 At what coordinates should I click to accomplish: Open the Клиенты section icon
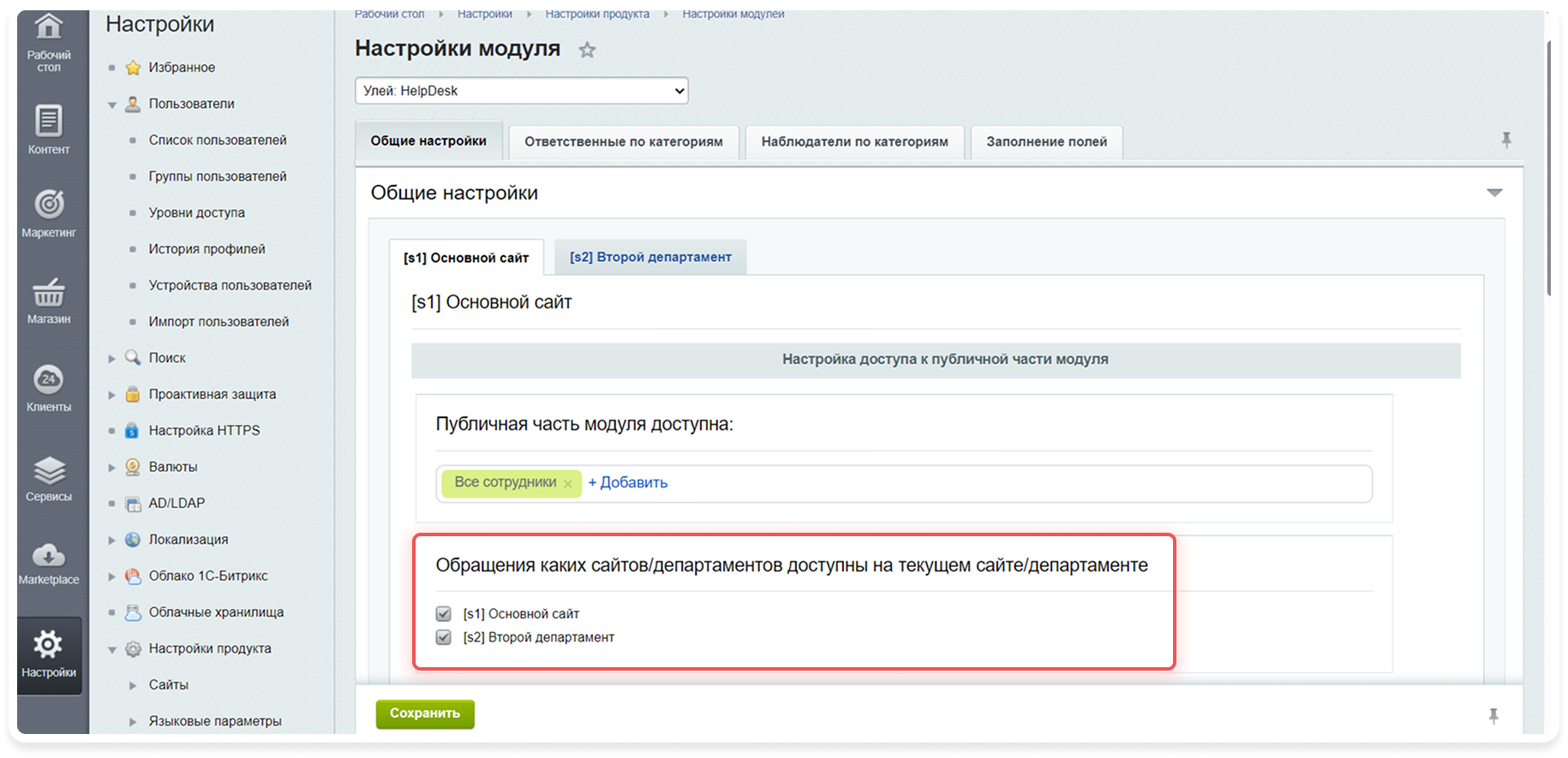49,379
